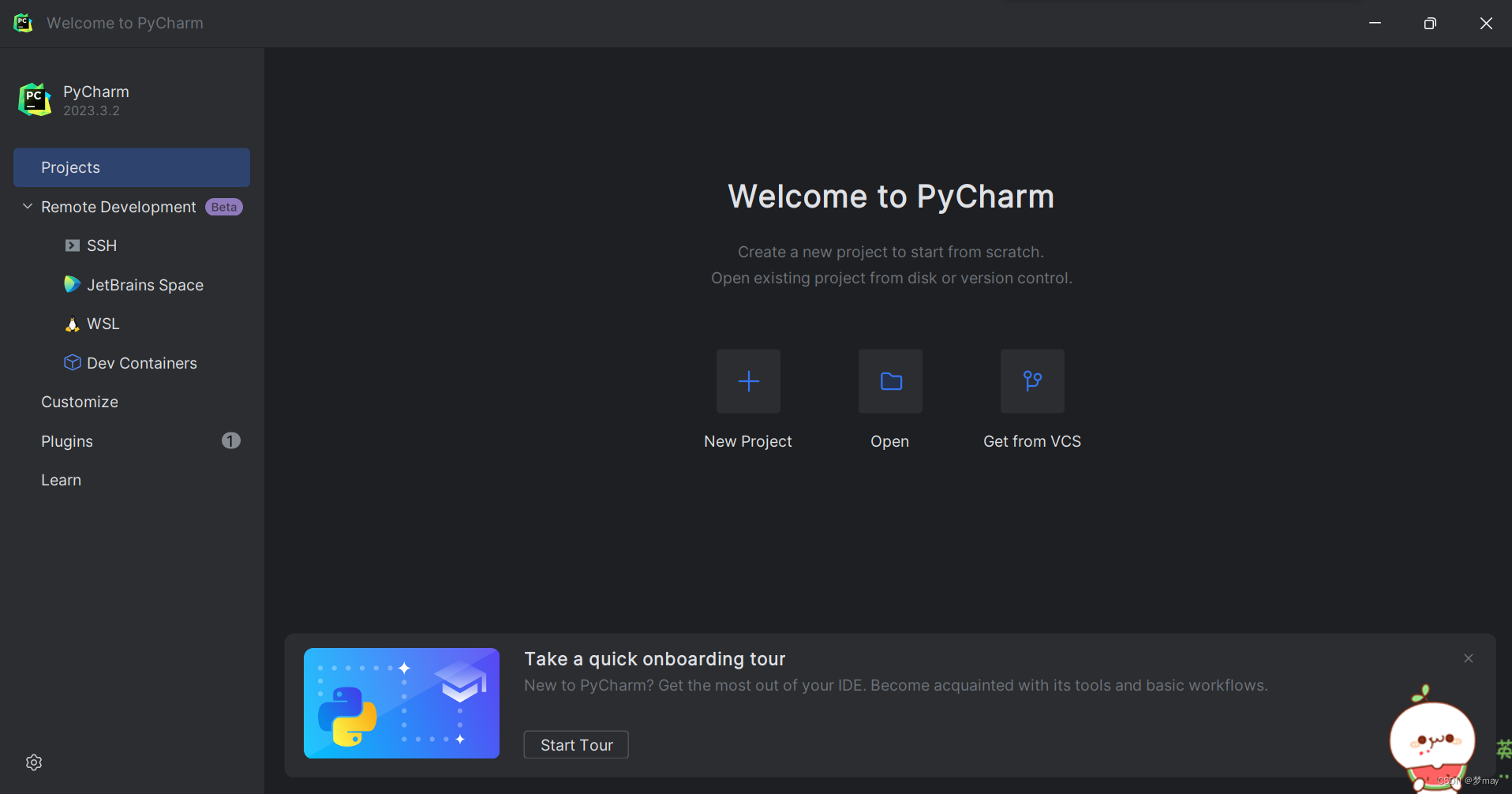This screenshot has height=794, width=1512.
Task: Click the JetBrains Space icon
Action: click(x=72, y=284)
